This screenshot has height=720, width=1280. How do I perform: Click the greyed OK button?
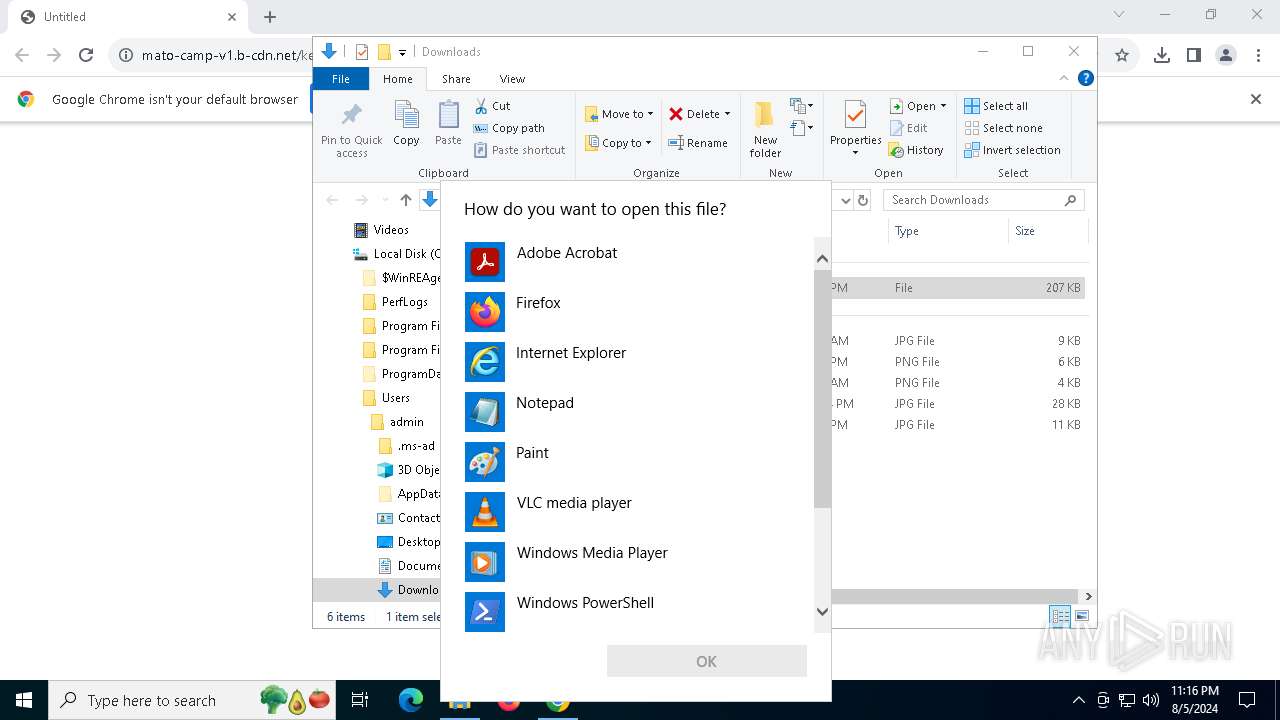(706, 661)
